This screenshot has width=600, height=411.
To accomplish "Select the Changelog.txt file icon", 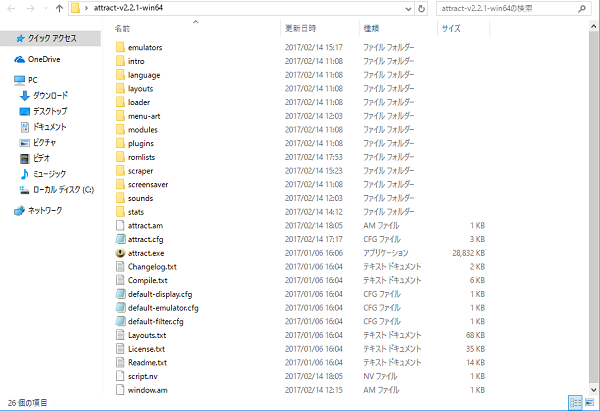I will pyautogui.click(x=120, y=266).
